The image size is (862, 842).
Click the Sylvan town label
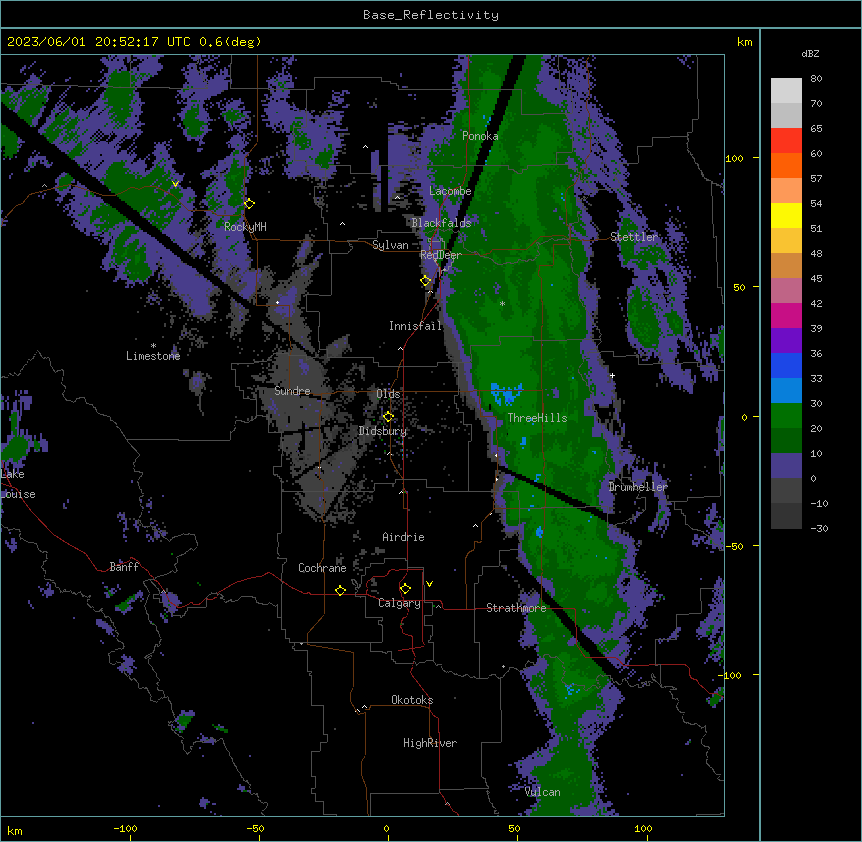390,245
